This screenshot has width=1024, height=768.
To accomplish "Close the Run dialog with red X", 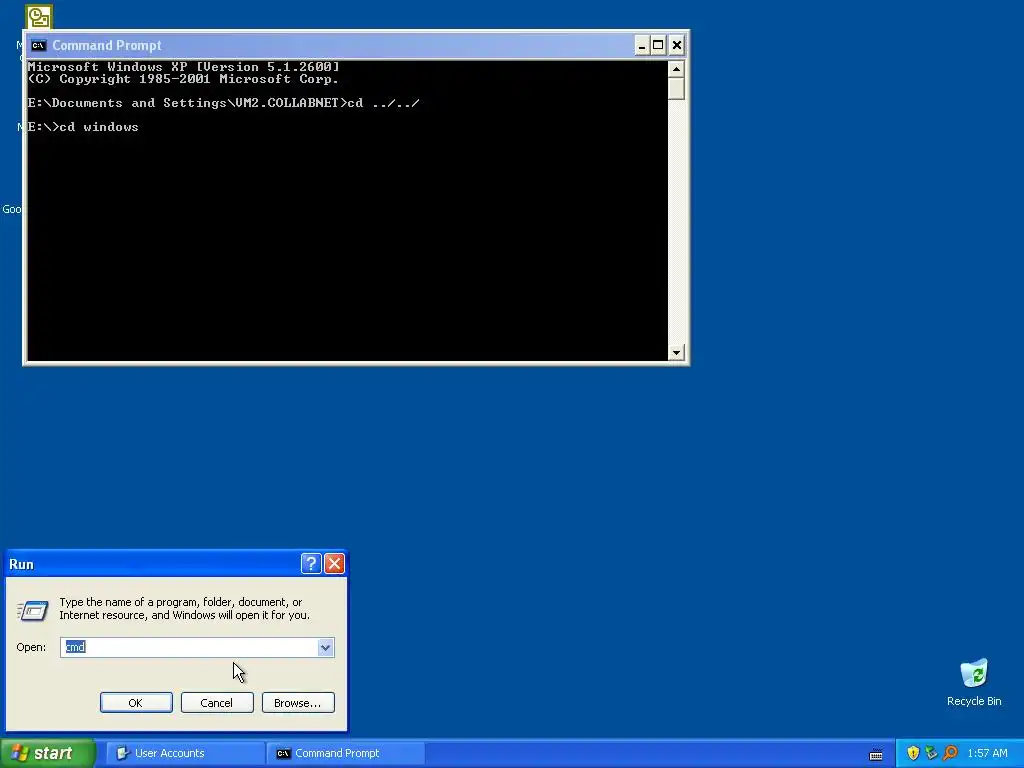I will coord(334,564).
